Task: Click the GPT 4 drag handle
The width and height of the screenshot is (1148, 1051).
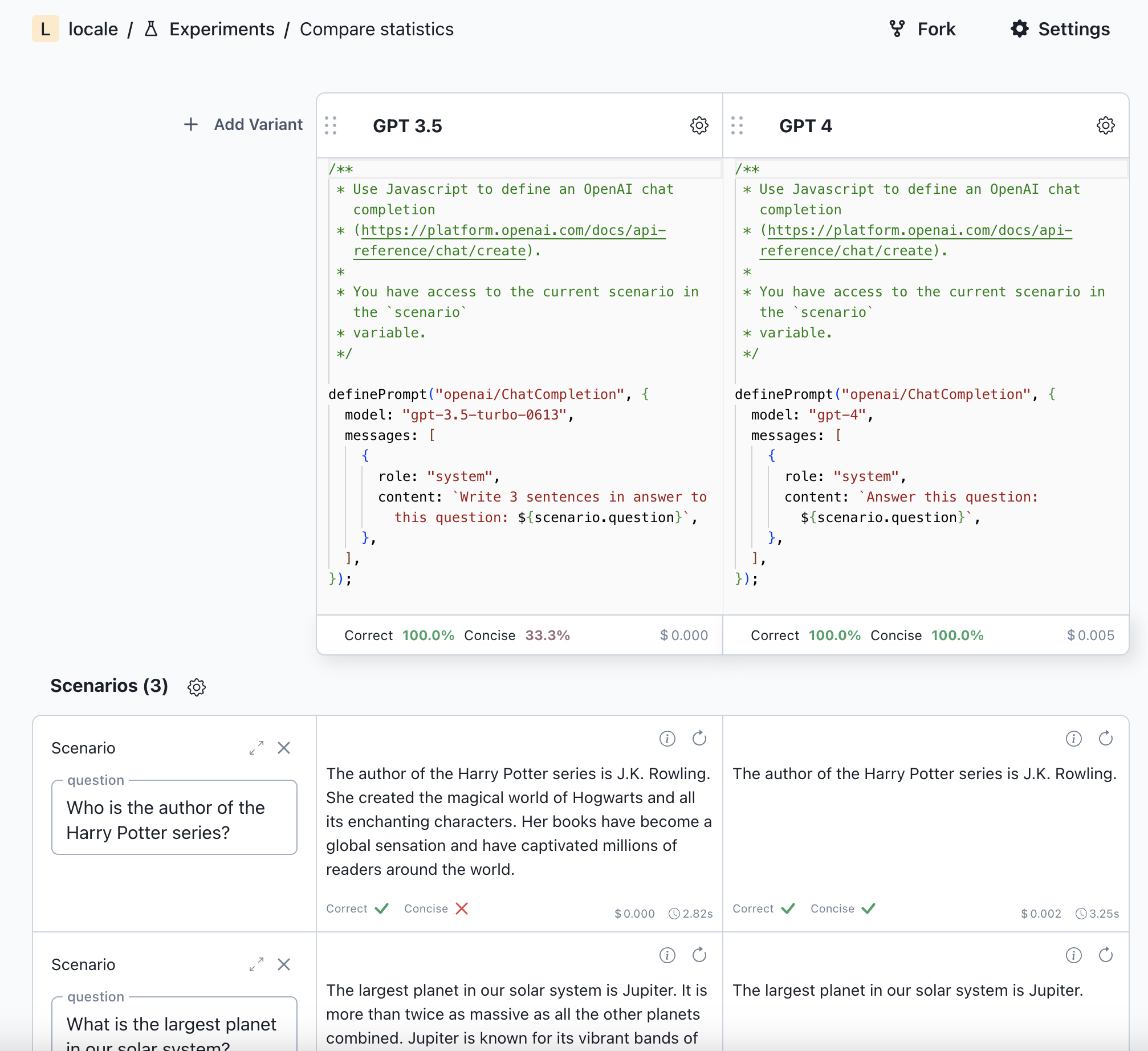Action: [x=737, y=125]
